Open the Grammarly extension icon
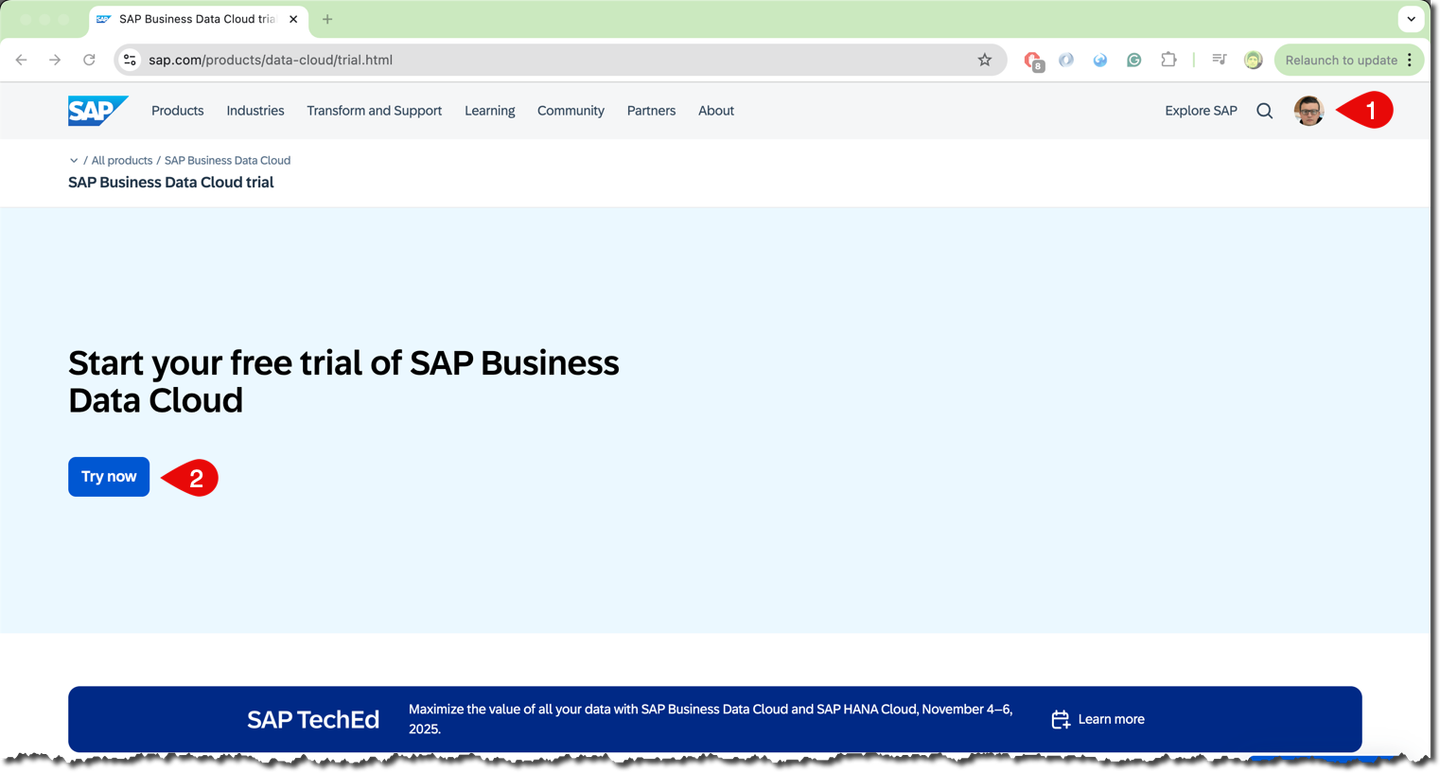This screenshot has width=1440, height=773. tap(1134, 60)
